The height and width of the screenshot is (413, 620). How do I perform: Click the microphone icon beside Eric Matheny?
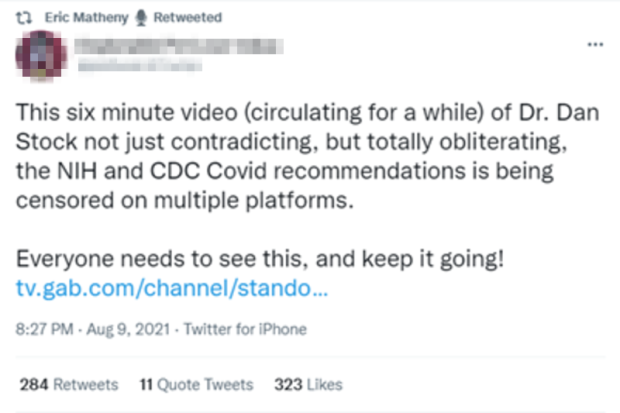point(142,17)
